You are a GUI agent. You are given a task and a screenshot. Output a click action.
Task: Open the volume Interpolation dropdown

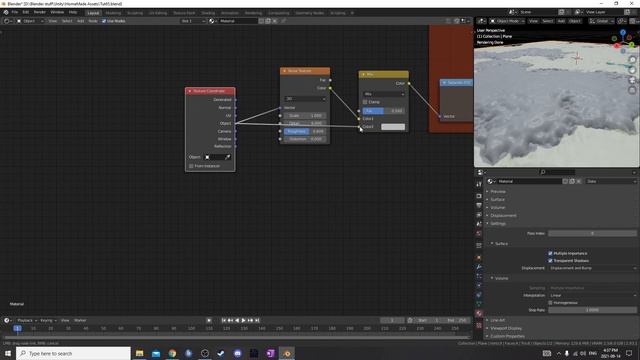(592, 296)
